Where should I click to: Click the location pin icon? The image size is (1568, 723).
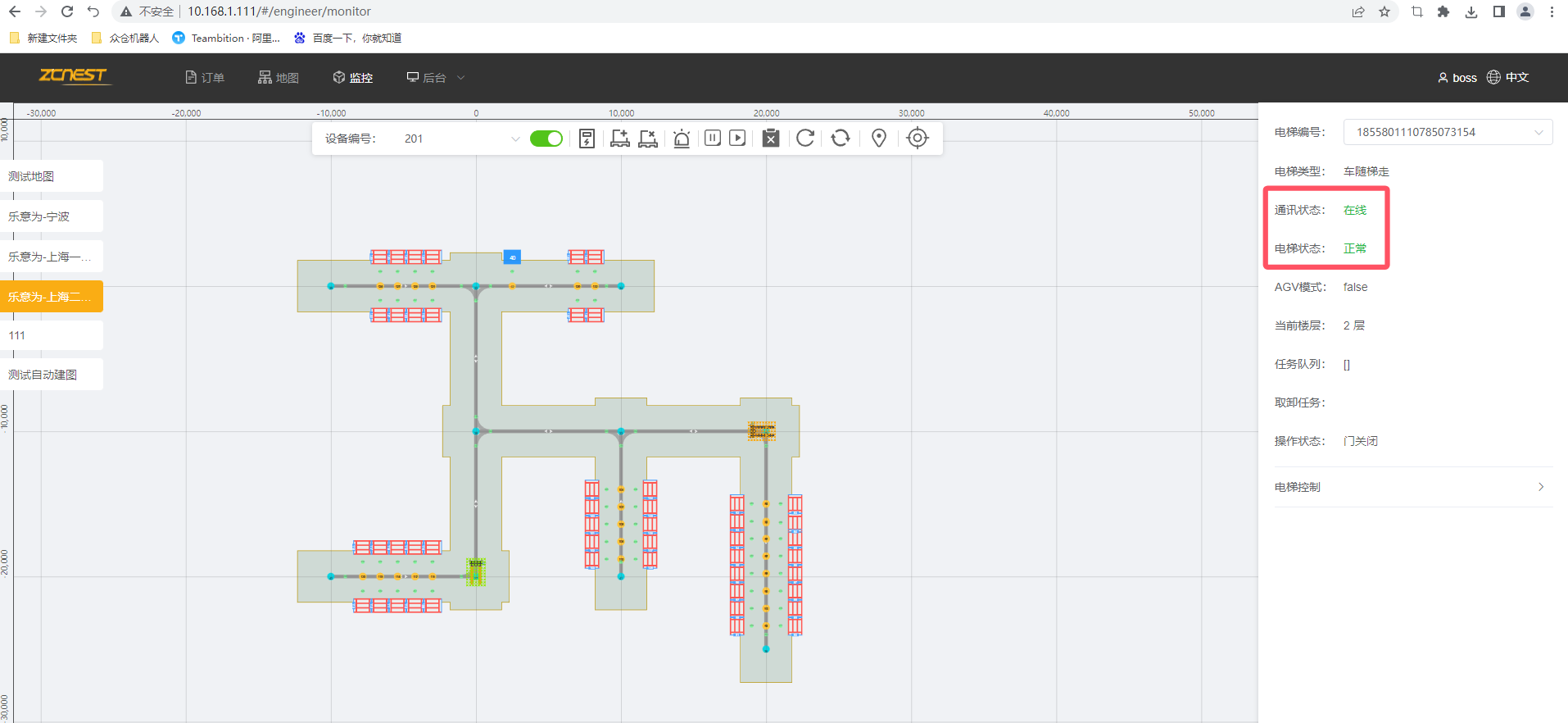point(879,138)
